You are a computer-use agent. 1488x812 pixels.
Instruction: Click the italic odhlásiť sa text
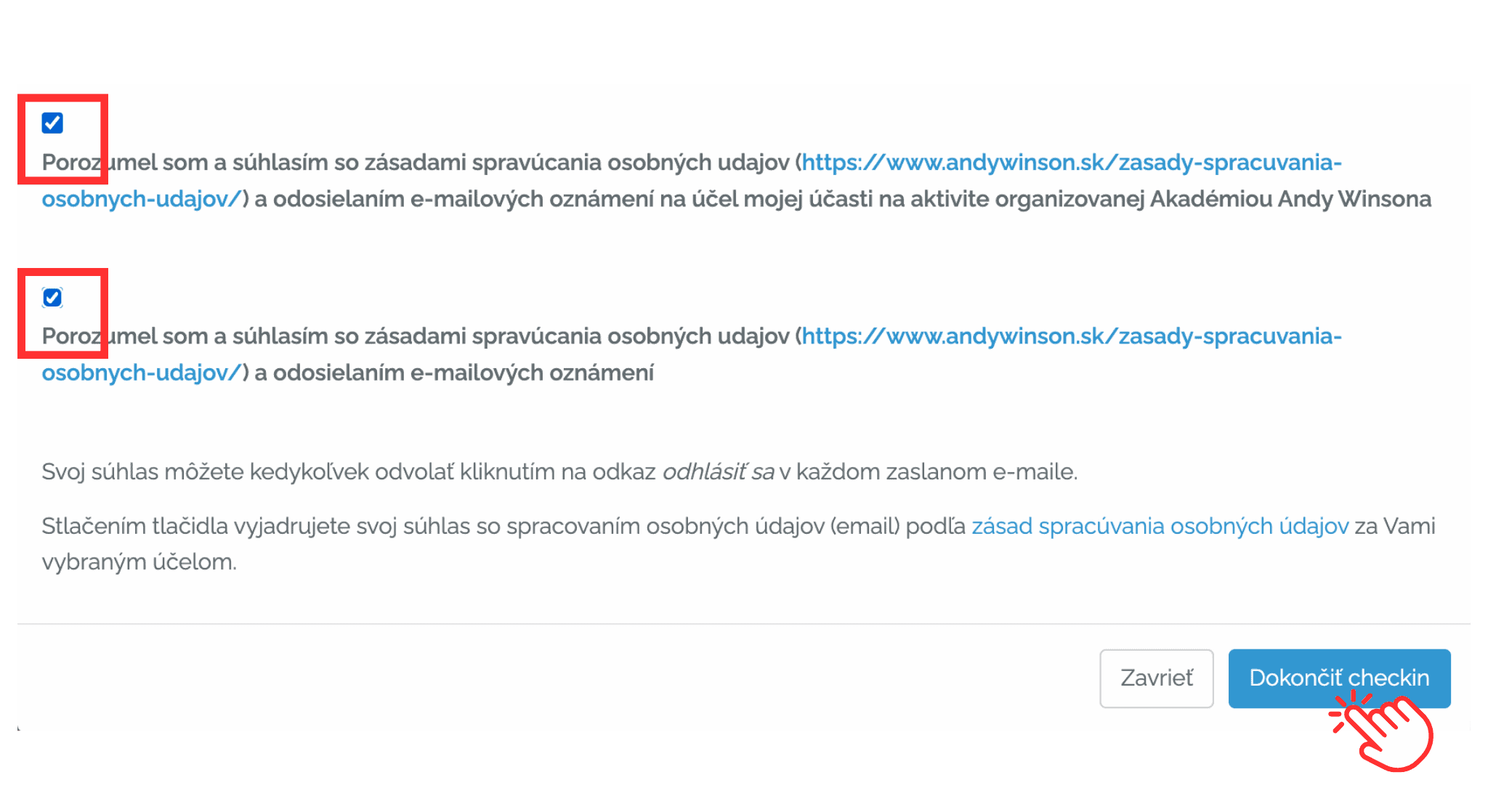tap(718, 471)
